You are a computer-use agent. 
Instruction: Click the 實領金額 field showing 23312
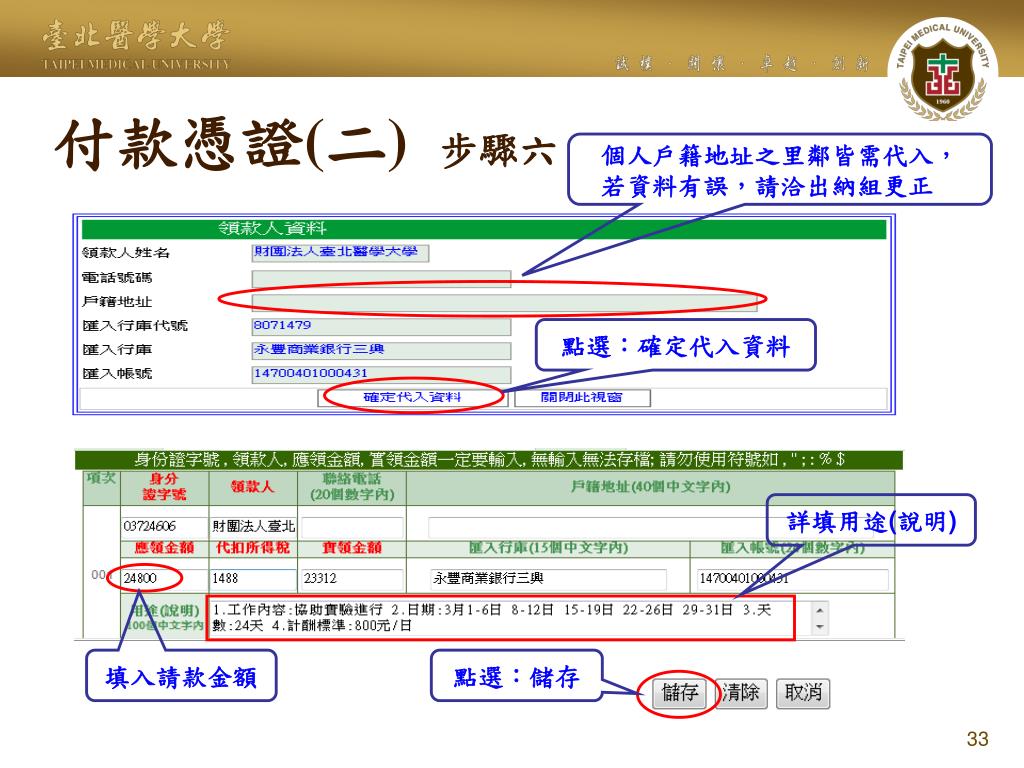tap(352, 578)
